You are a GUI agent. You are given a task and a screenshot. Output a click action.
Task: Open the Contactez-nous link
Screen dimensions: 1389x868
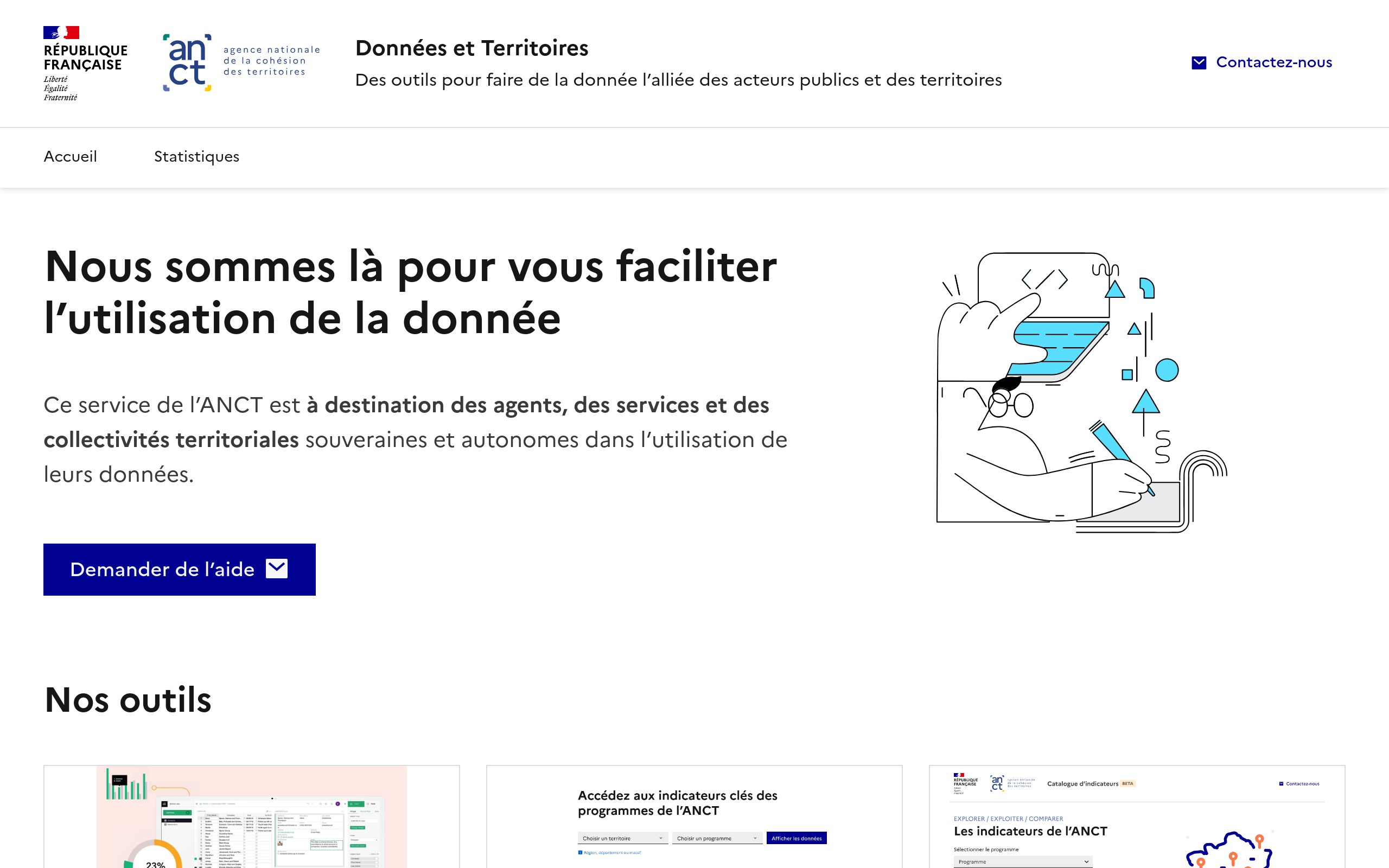pyautogui.click(x=1261, y=62)
